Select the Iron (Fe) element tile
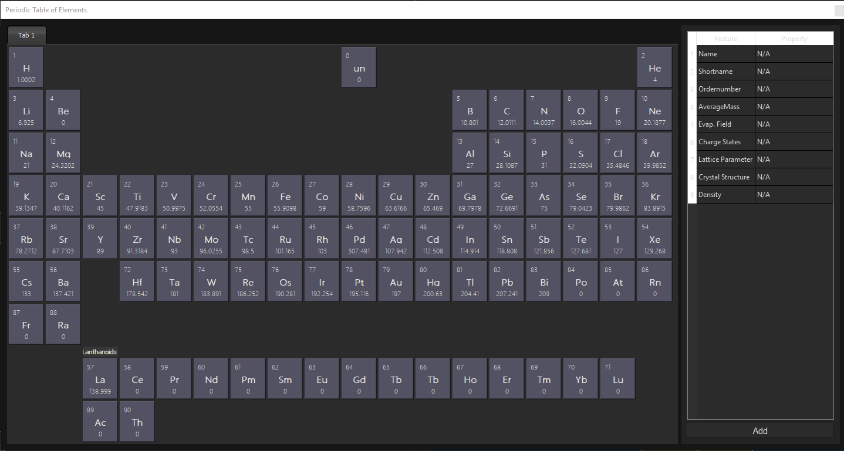Screen dimensions: 844x451 [x=285, y=196]
